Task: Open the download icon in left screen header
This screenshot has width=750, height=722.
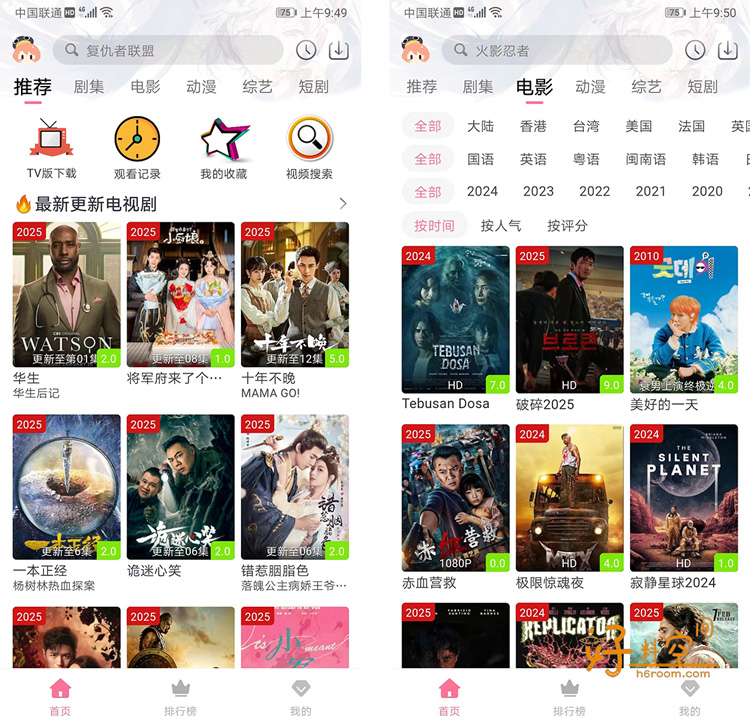Action: coord(339,50)
